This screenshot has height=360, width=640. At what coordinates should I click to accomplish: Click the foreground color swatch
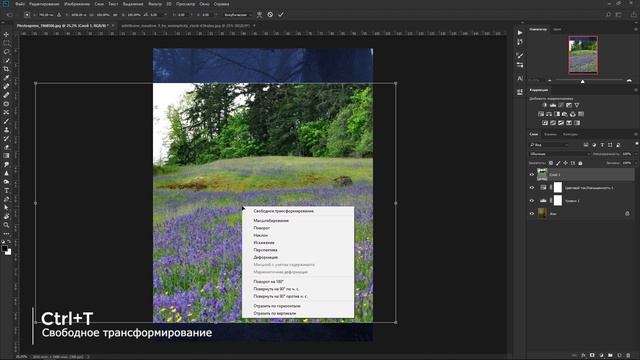[4, 248]
